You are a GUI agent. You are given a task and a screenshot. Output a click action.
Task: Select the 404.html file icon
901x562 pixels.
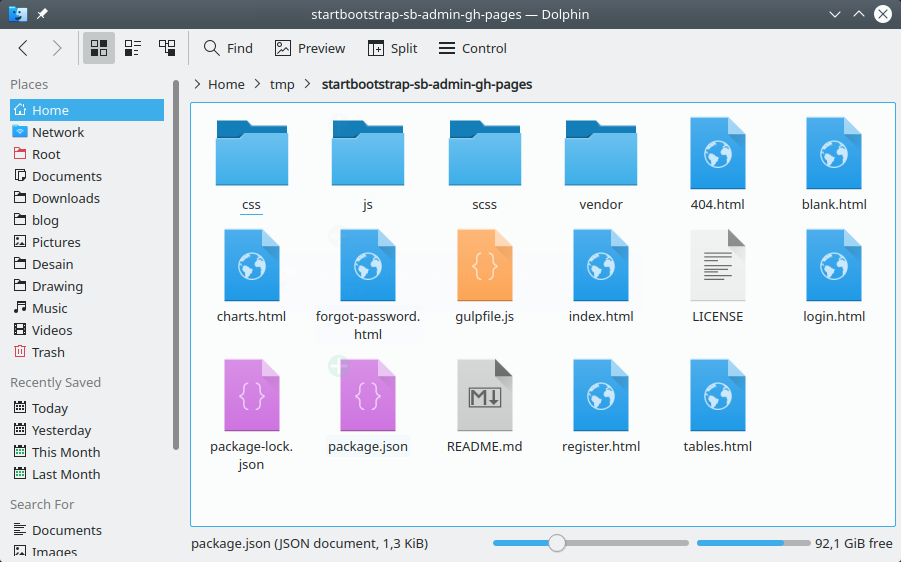[718, 153]
